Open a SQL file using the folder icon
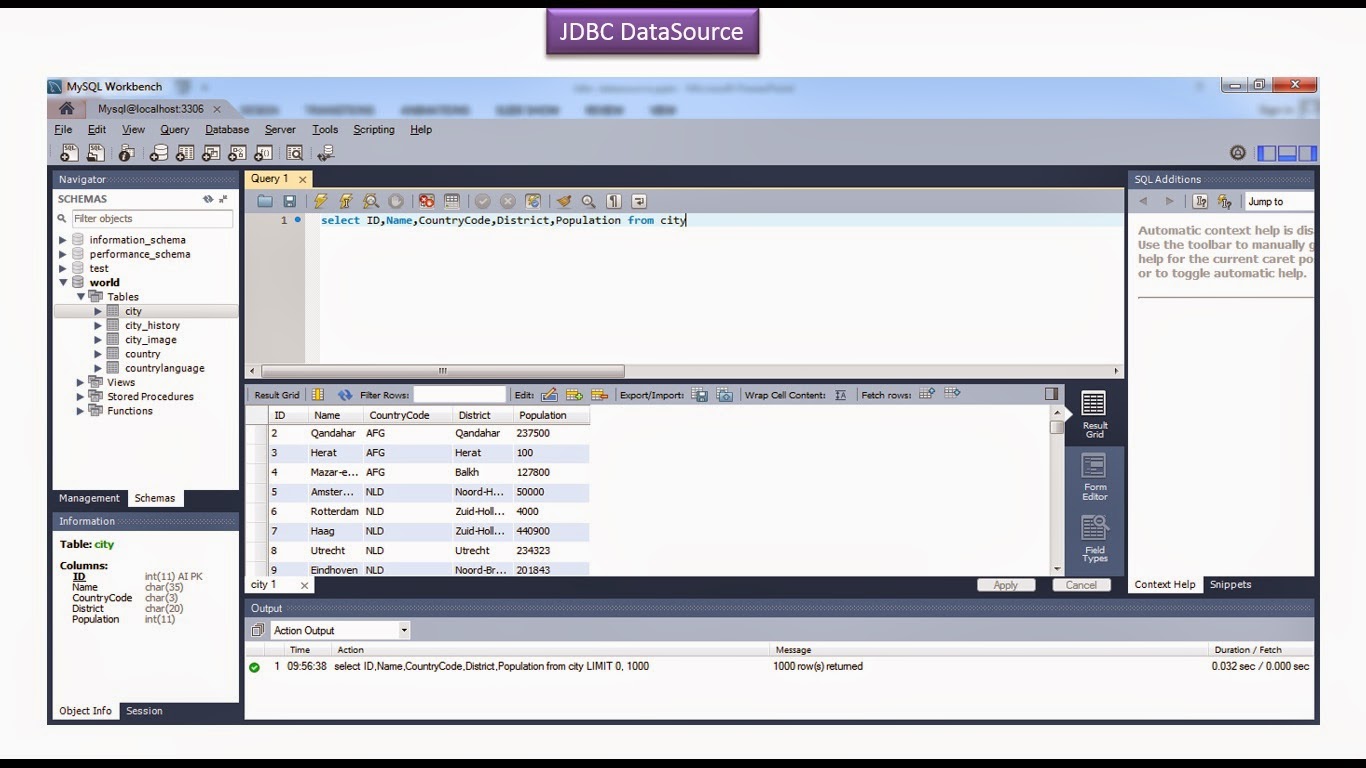The width and height of the screenshot is (1366, 768). click(264, 199)
